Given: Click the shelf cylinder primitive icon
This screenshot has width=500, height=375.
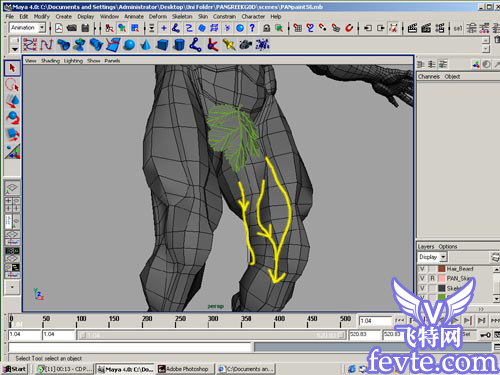Looking at the screenshot, I should click(179, 45).
